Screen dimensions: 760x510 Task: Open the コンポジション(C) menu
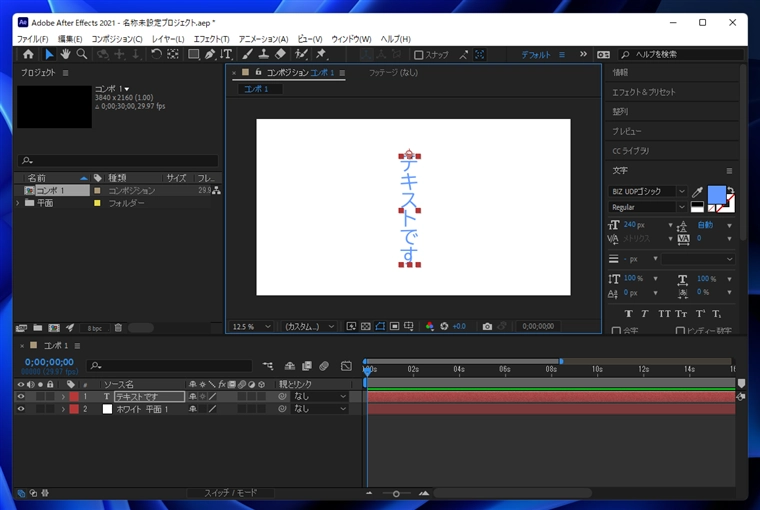pyautogui.click(x=117, y=39)
